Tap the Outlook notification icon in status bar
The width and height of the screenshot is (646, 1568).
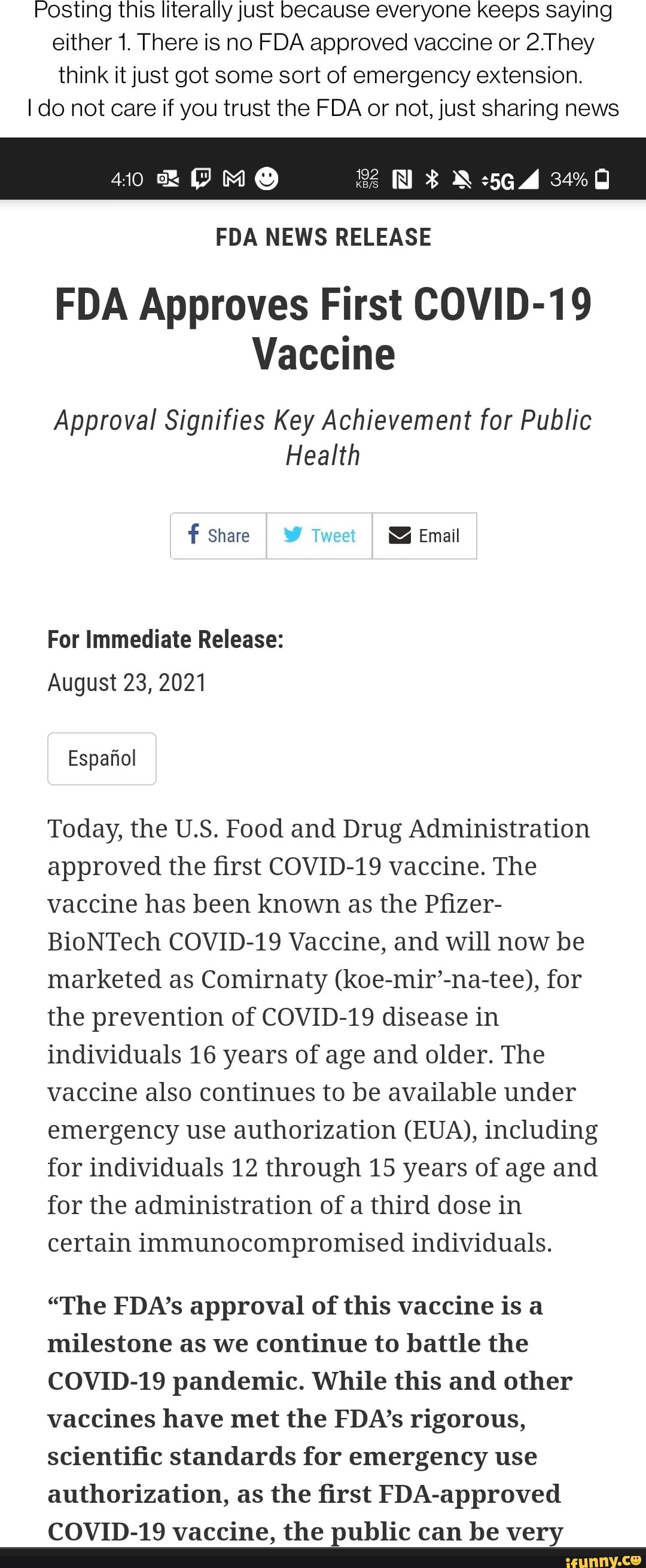coord(168,179)
